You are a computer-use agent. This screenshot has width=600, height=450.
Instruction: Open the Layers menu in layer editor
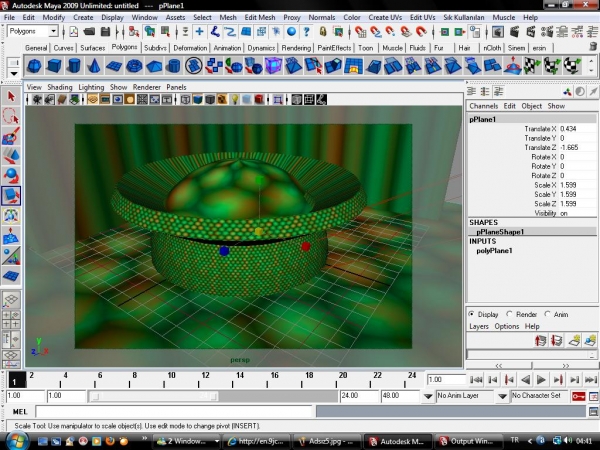(x=479, y=326)
